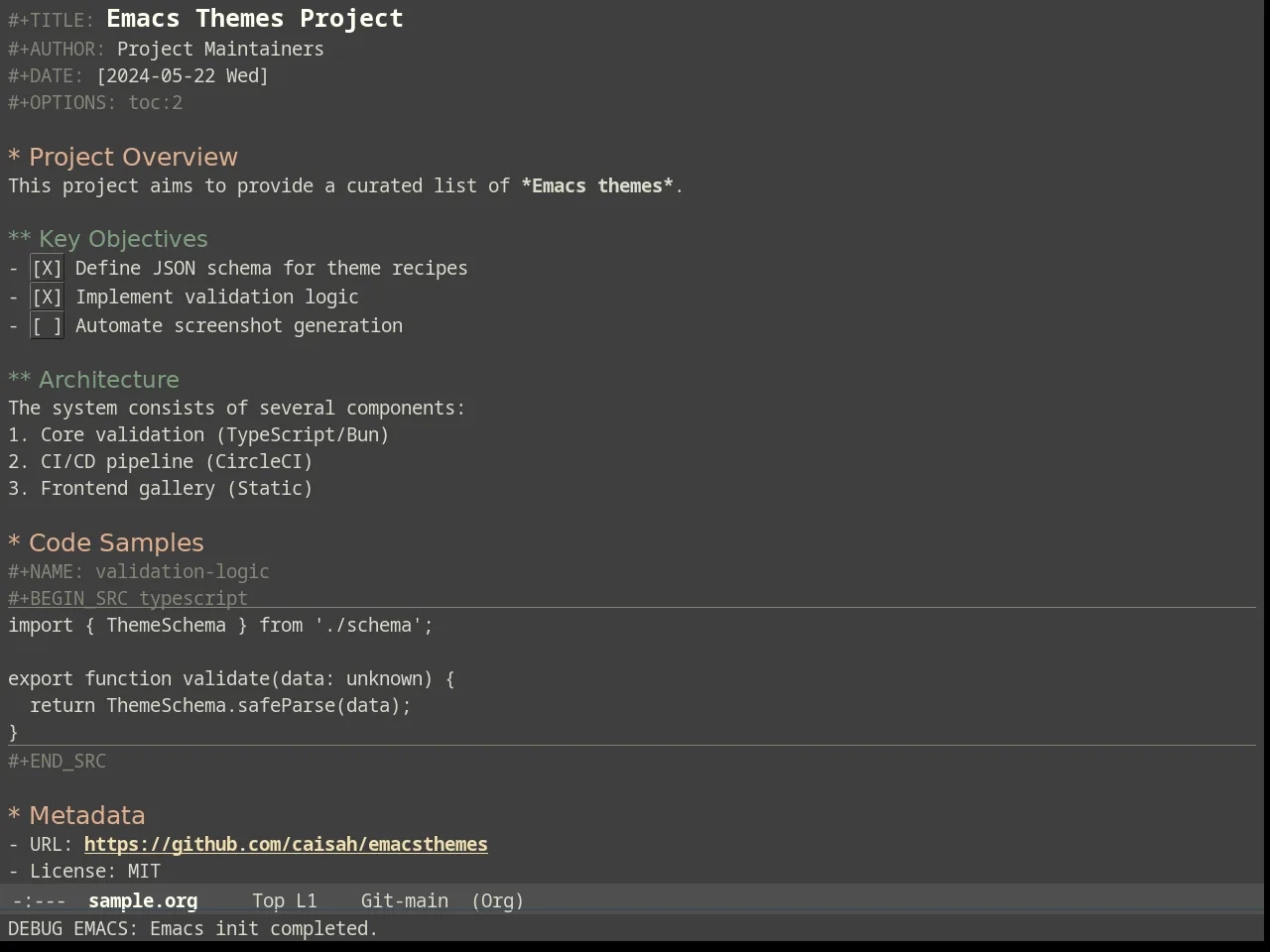Uncheck the Implement validation logic checkbox
The width and height of the screenshot is (1270, 952).
pyautogui.click(x=47, y=297)
